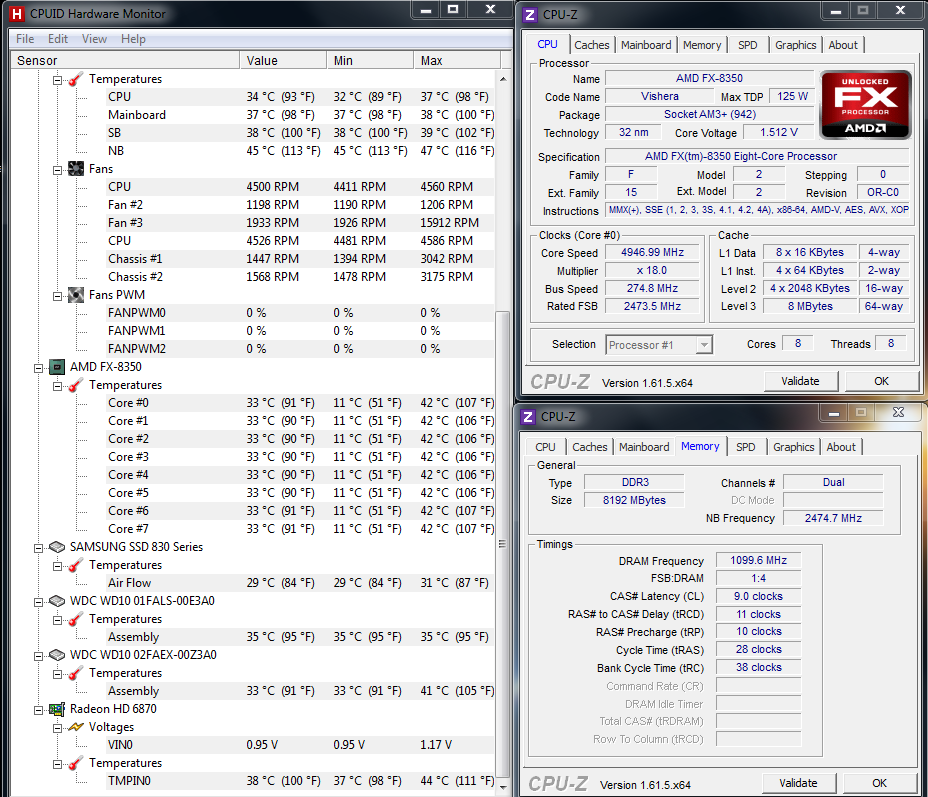928x797 pixels.
Task: Open About tab in top CPU-Z window
Action: point(843,45)
